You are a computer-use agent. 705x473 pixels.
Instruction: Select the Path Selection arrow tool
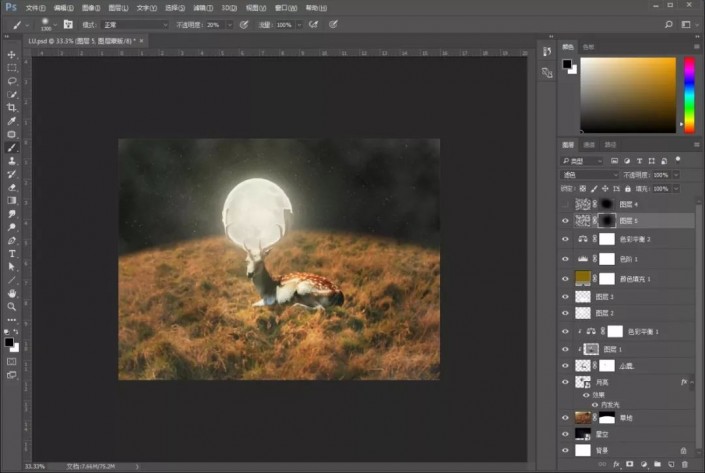tap(12, 267)
